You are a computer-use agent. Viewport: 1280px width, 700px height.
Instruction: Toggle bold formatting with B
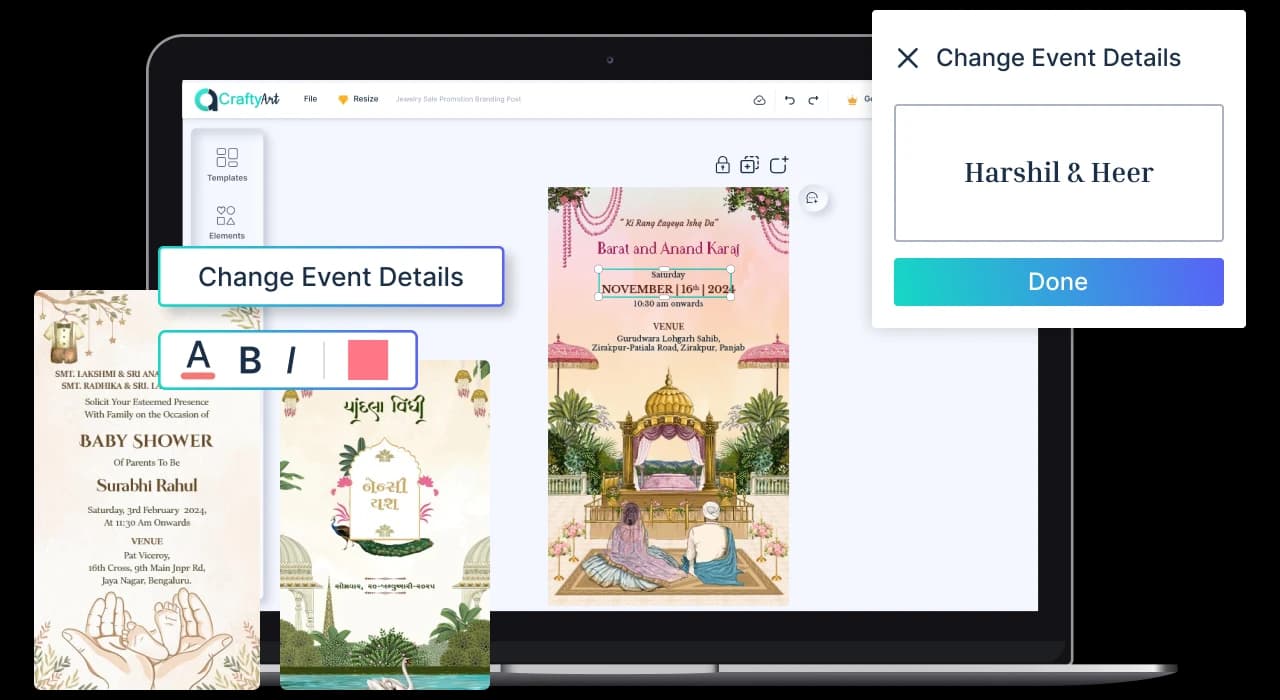250,360
